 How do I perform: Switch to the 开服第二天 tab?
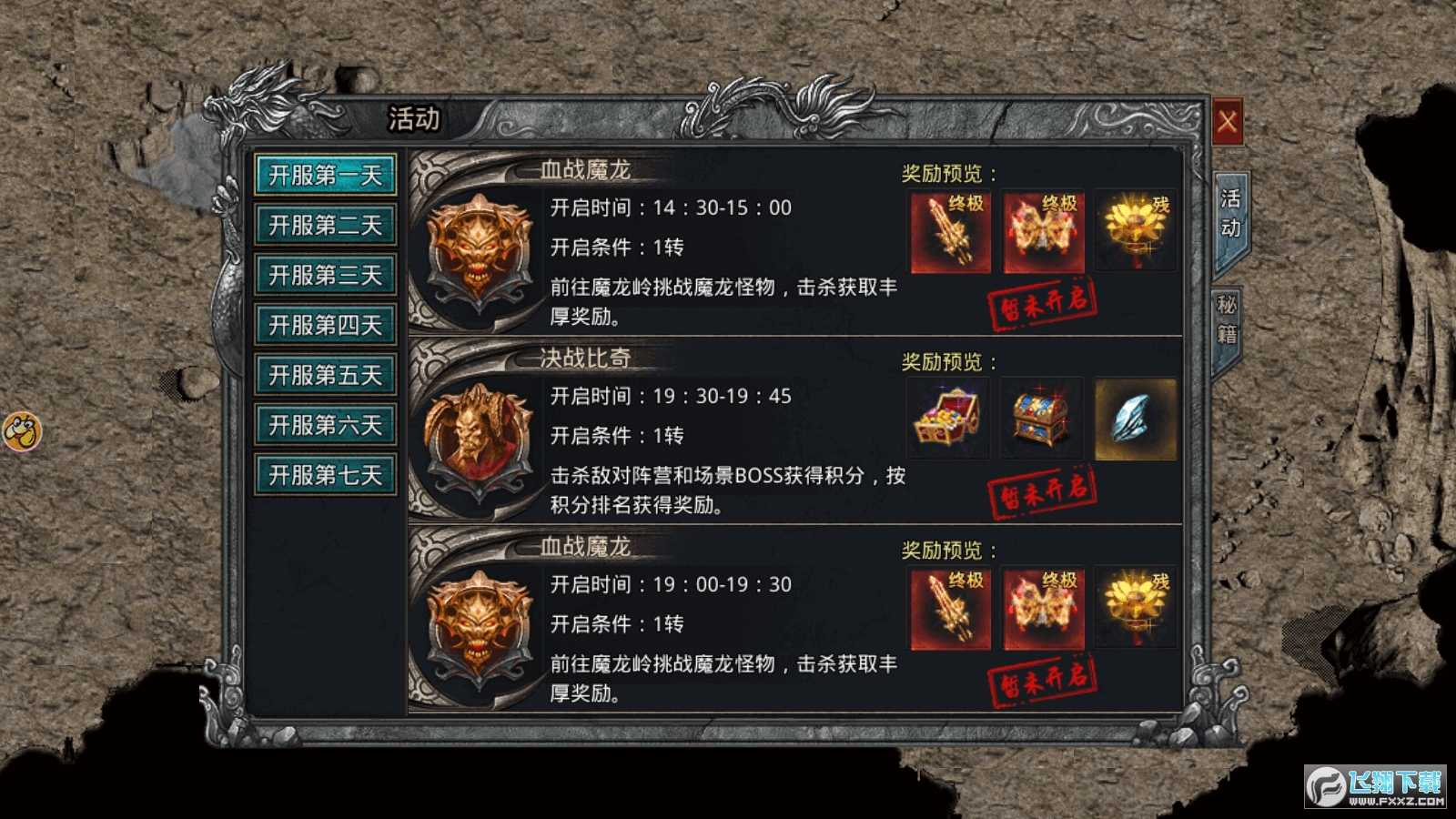click(x=325, y=225)
